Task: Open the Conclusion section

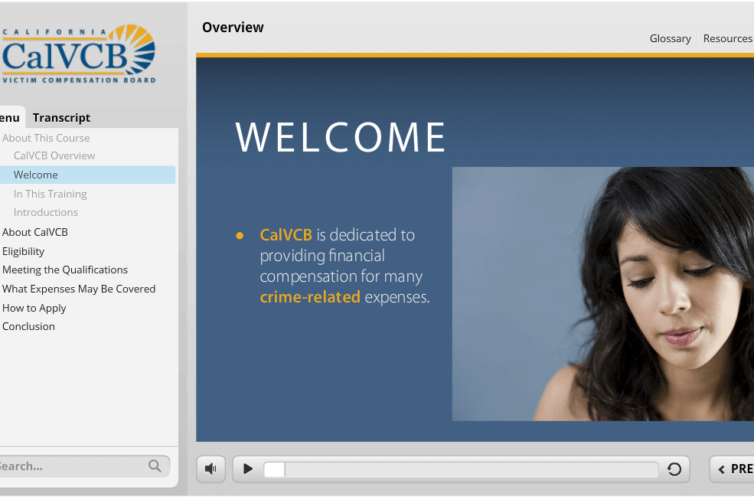Action: point(28,326)
